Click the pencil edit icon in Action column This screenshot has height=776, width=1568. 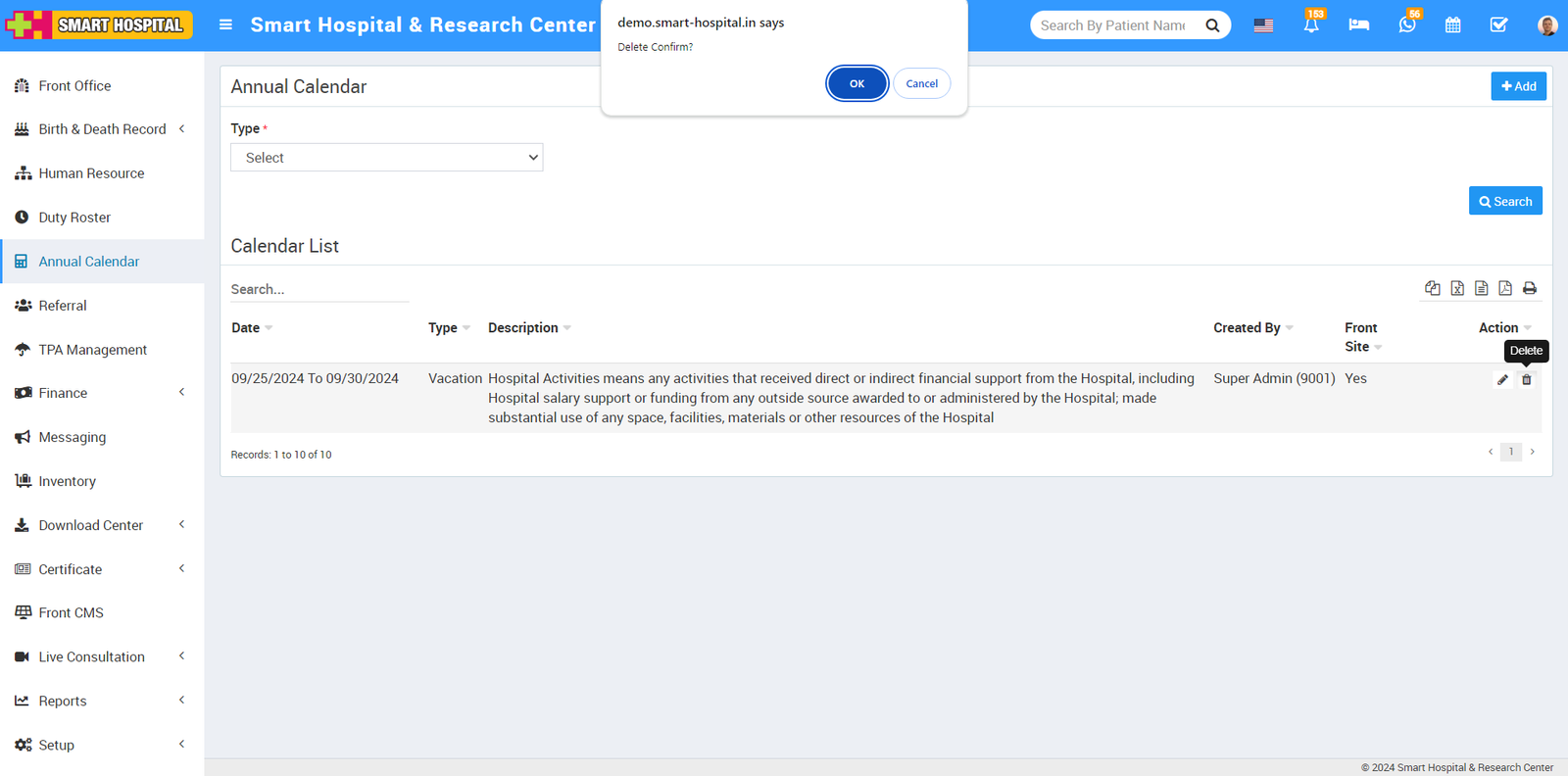pos(1502,380)
